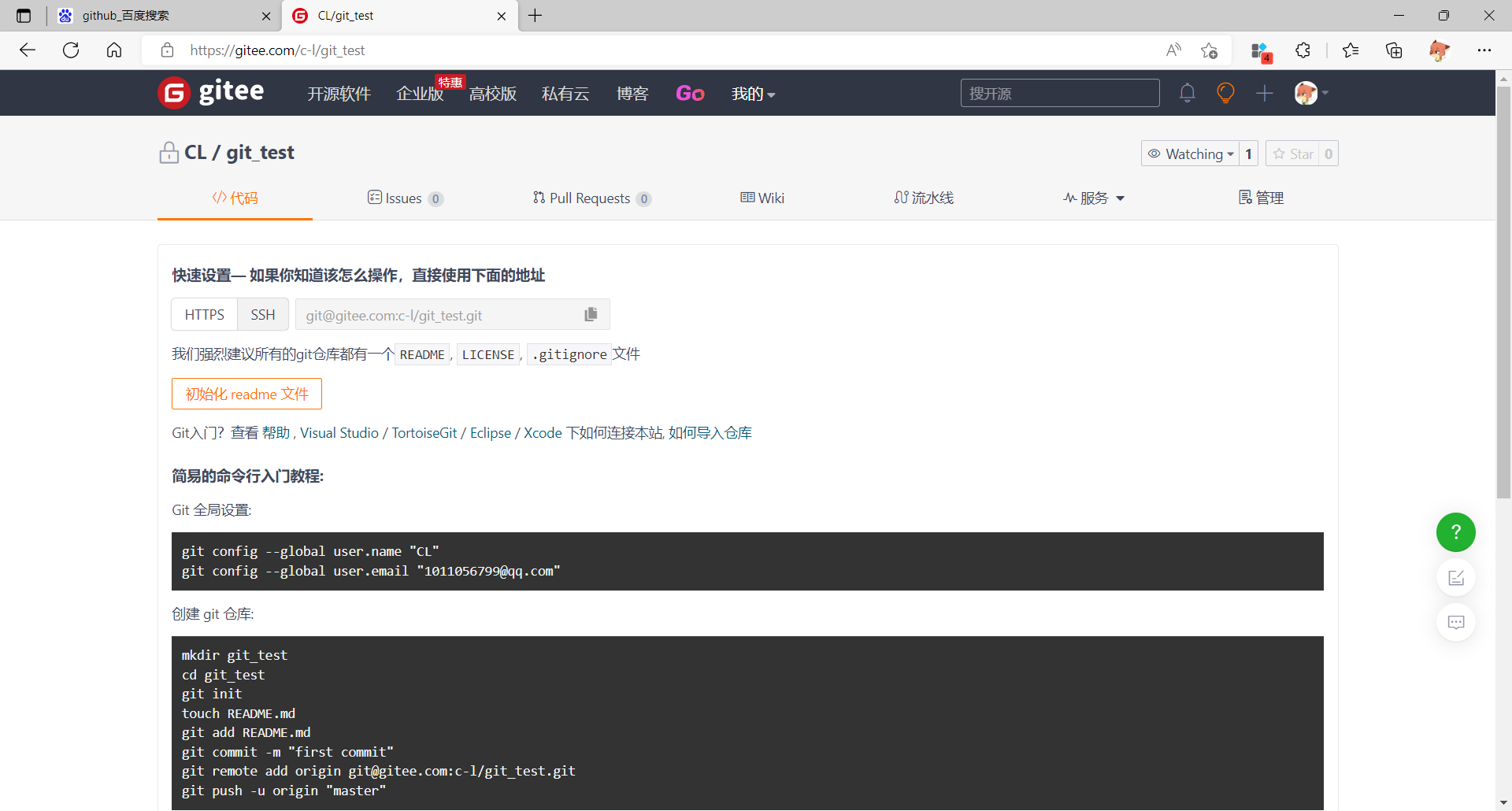Expand the Watching dropdown

(x=1190, y=154)
